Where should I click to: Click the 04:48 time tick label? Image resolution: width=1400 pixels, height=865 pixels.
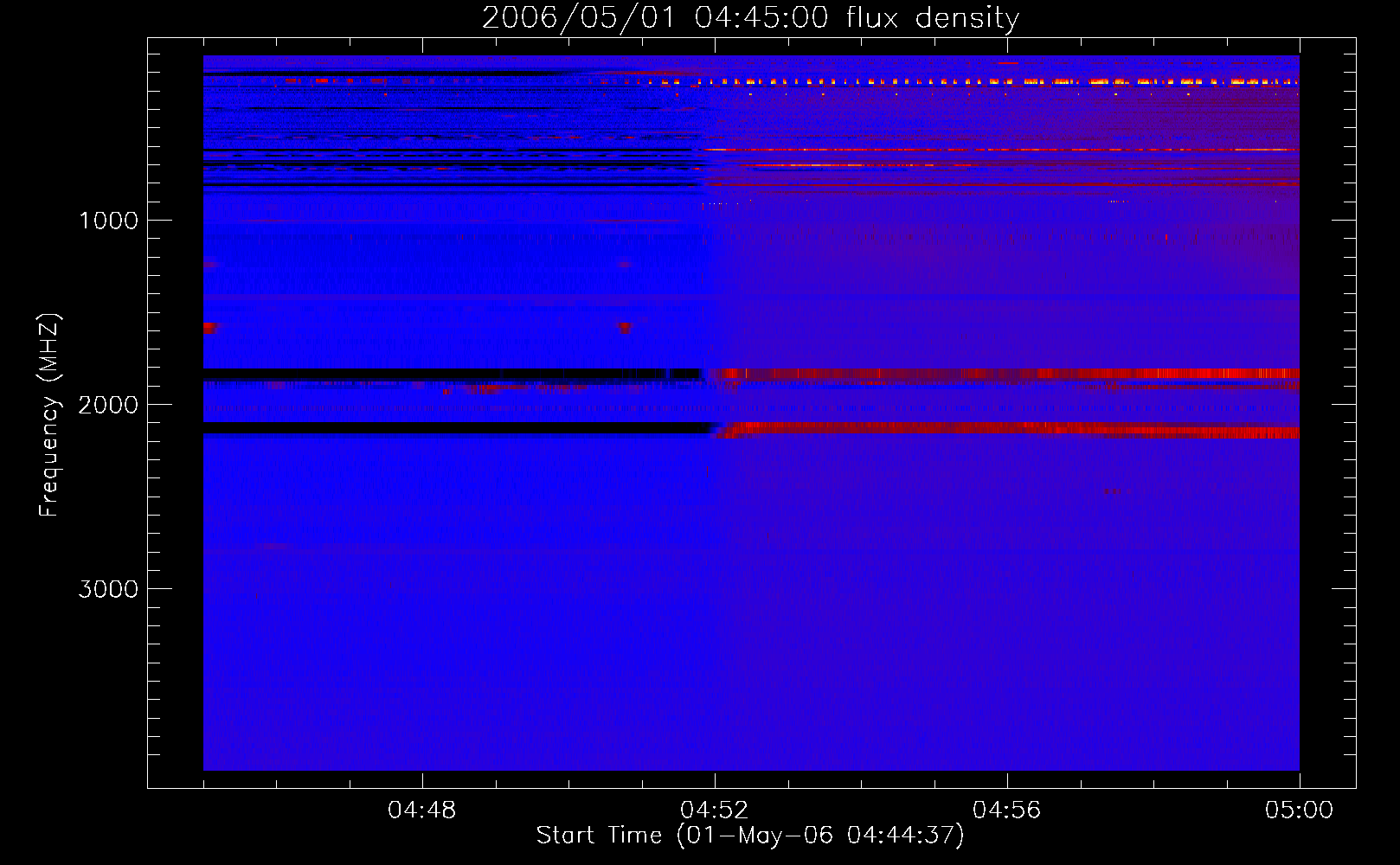tap(422, 811)
